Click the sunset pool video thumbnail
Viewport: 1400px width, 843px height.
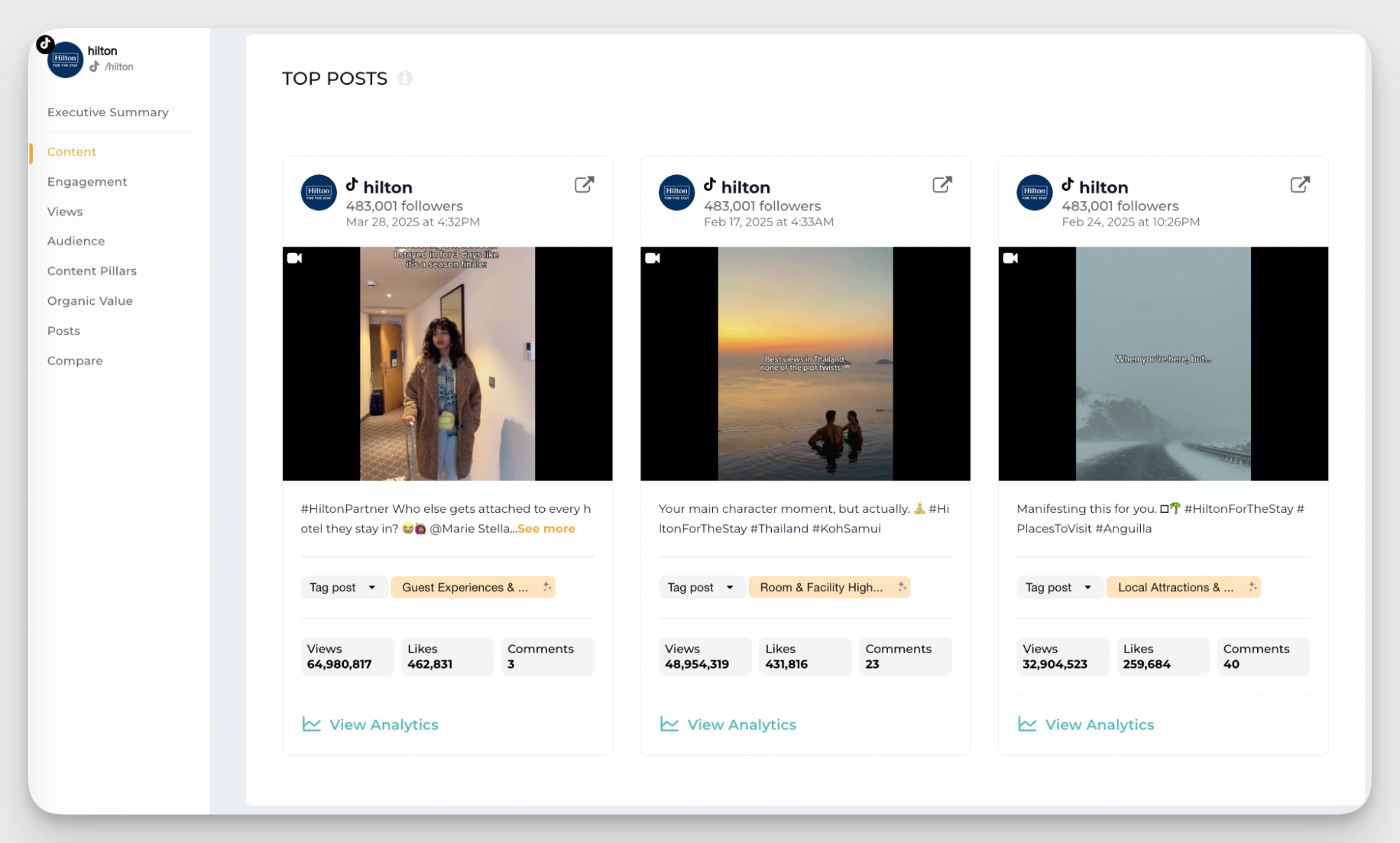[804, 363]
